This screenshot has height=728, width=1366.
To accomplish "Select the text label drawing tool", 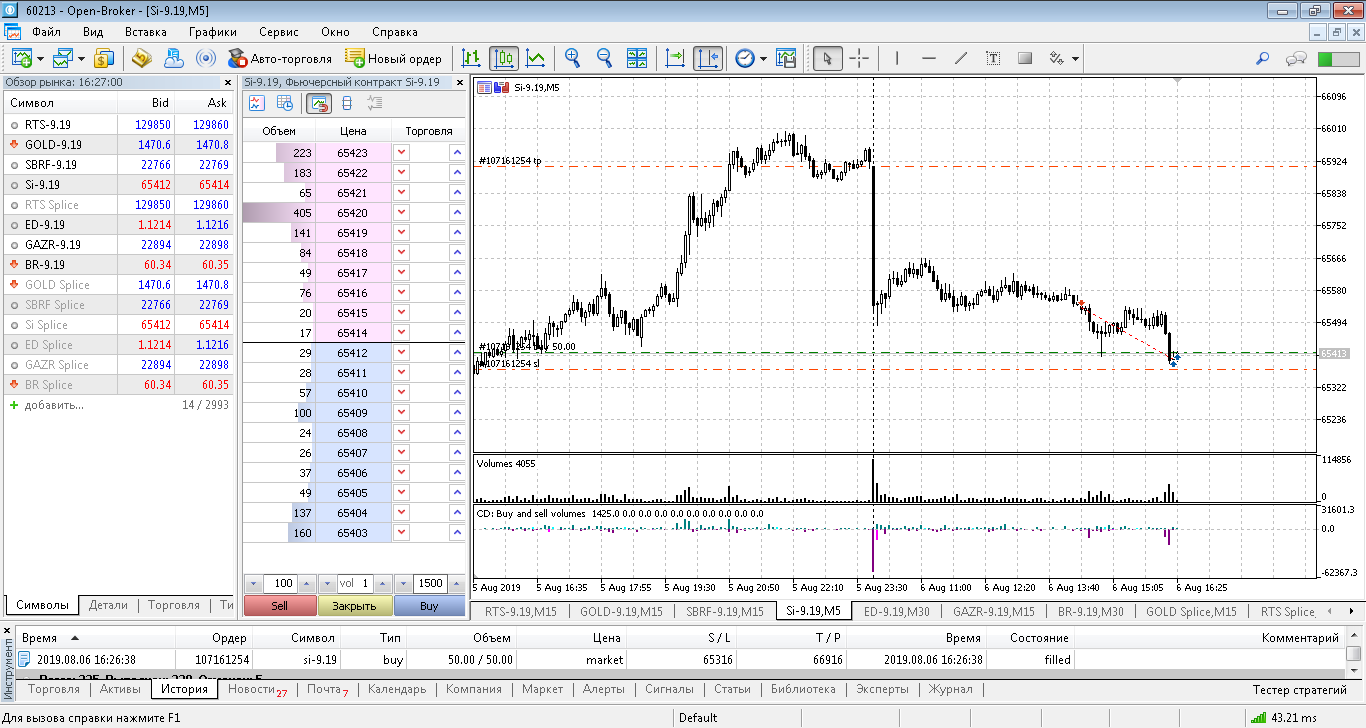I will pos(992,58).
